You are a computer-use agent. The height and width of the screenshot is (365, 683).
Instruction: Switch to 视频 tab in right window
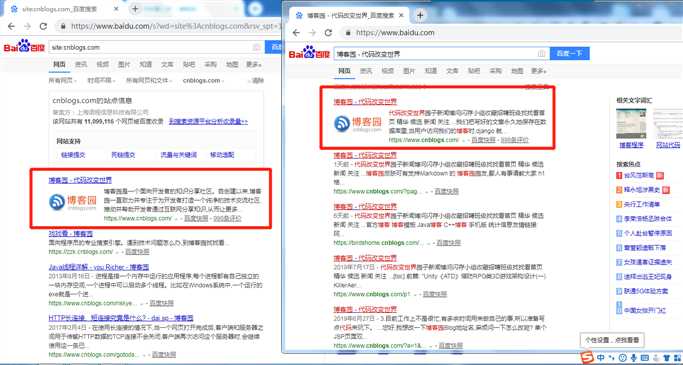[x=388, y=71]
